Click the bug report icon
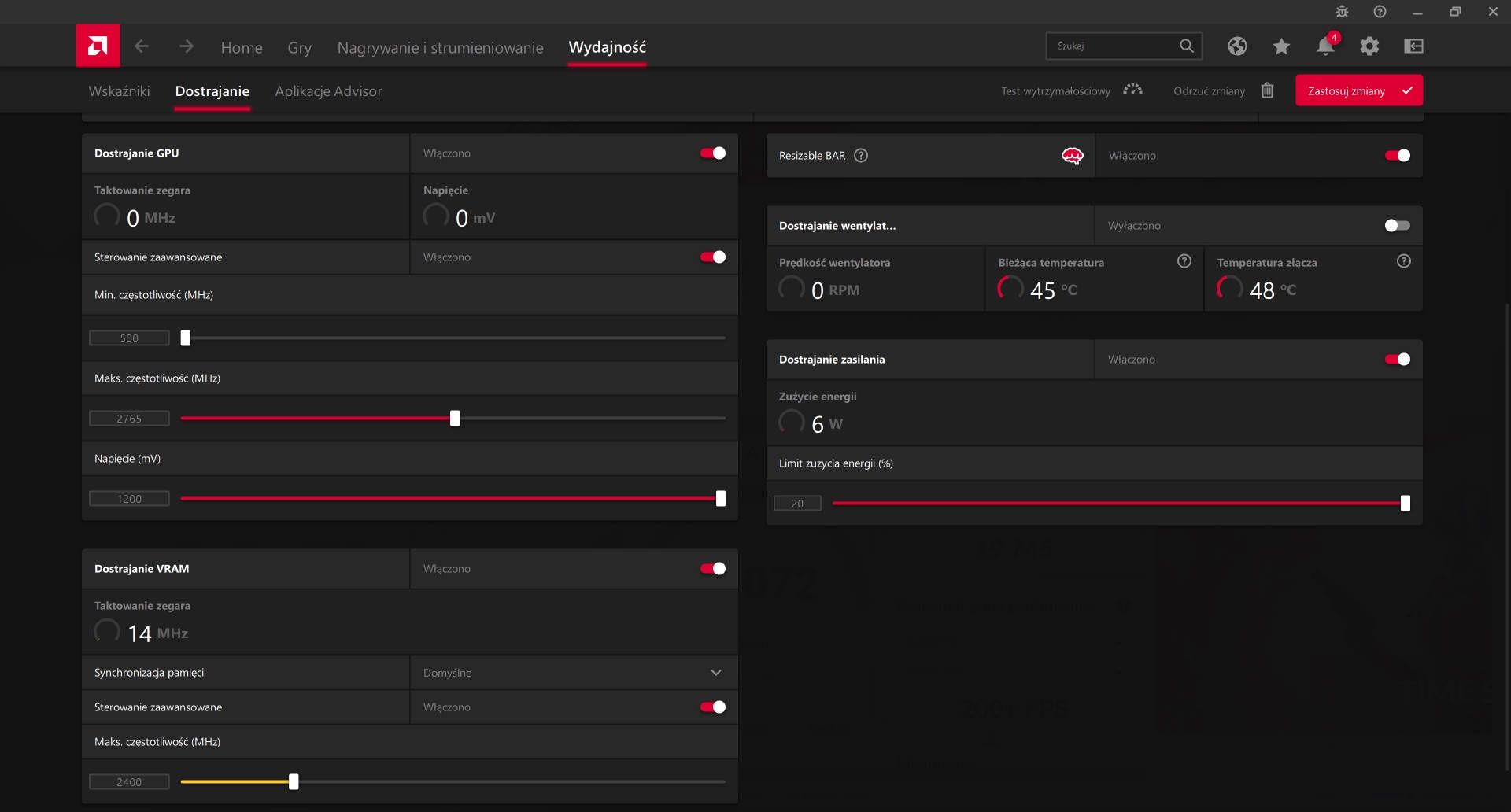The image size is (1511, 812). coord(1342,12)
